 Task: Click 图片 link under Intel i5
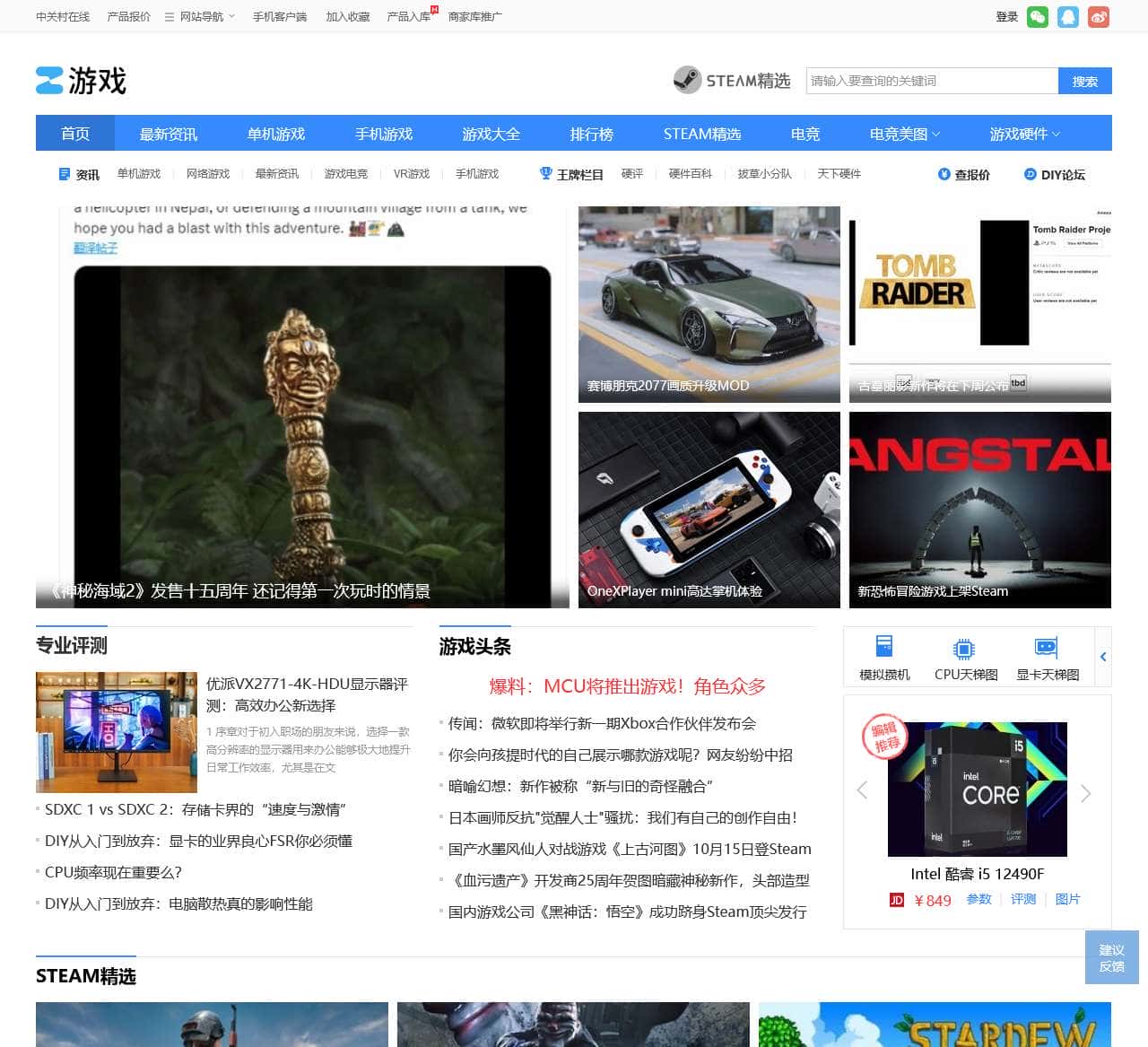coord(1067,899)
